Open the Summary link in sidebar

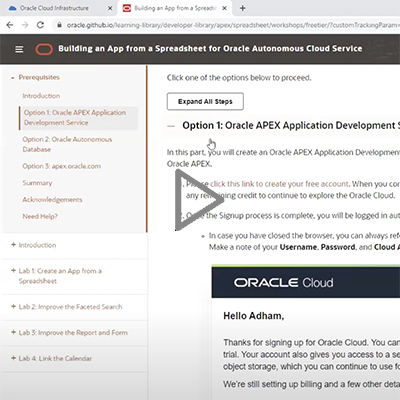click(37, 183)
